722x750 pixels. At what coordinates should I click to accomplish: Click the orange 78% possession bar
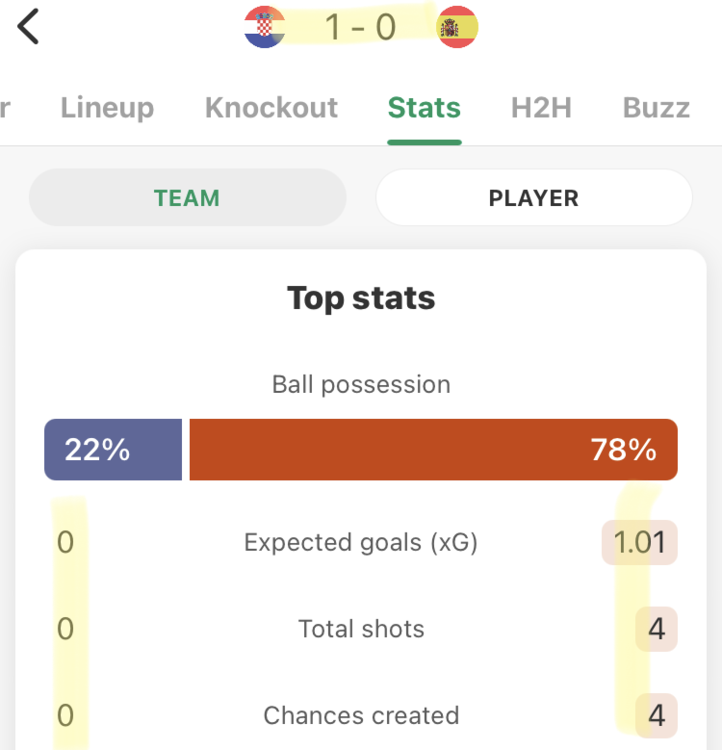tap(433, 450)
